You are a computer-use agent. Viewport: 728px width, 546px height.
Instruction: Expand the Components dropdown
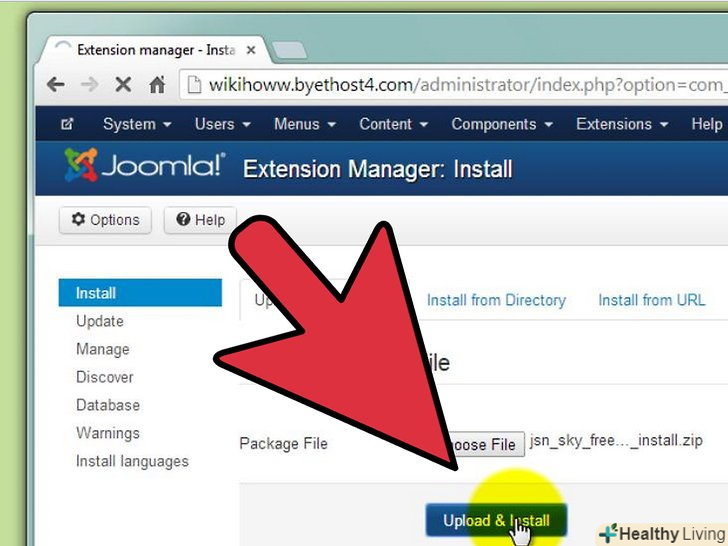[x=502, y=124]
